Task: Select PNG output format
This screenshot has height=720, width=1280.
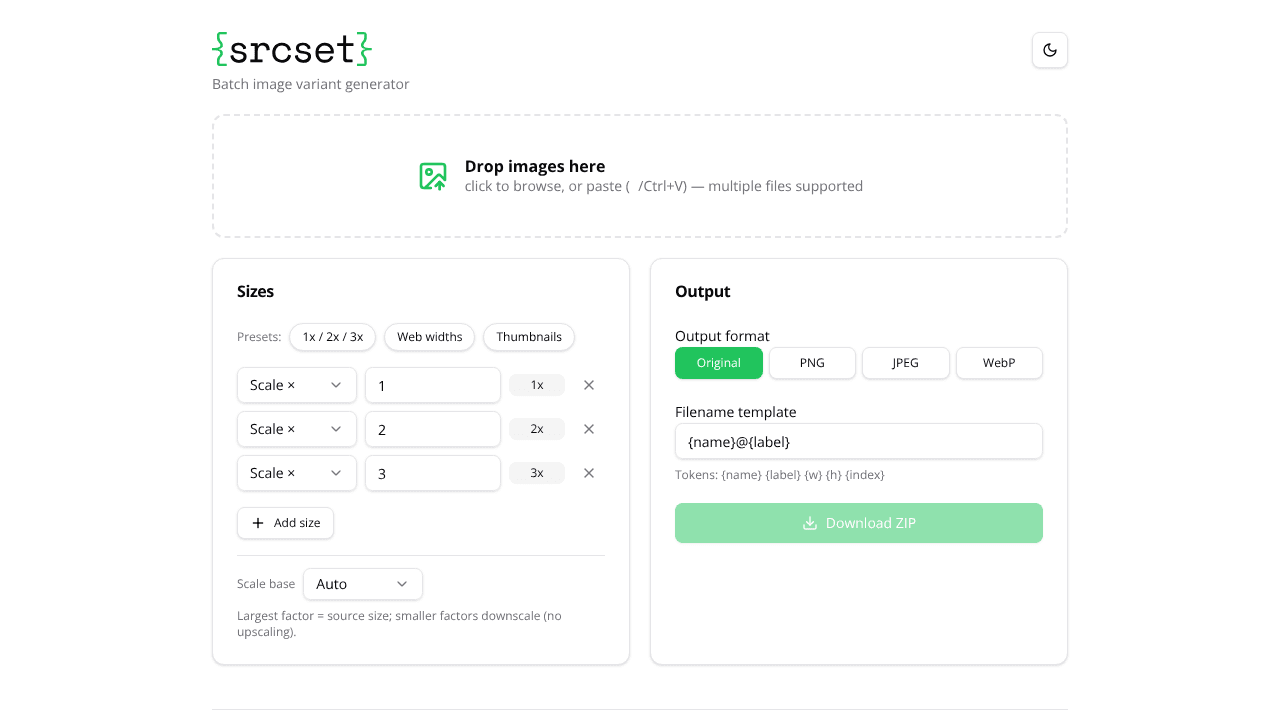Action: tap(812, 363)
